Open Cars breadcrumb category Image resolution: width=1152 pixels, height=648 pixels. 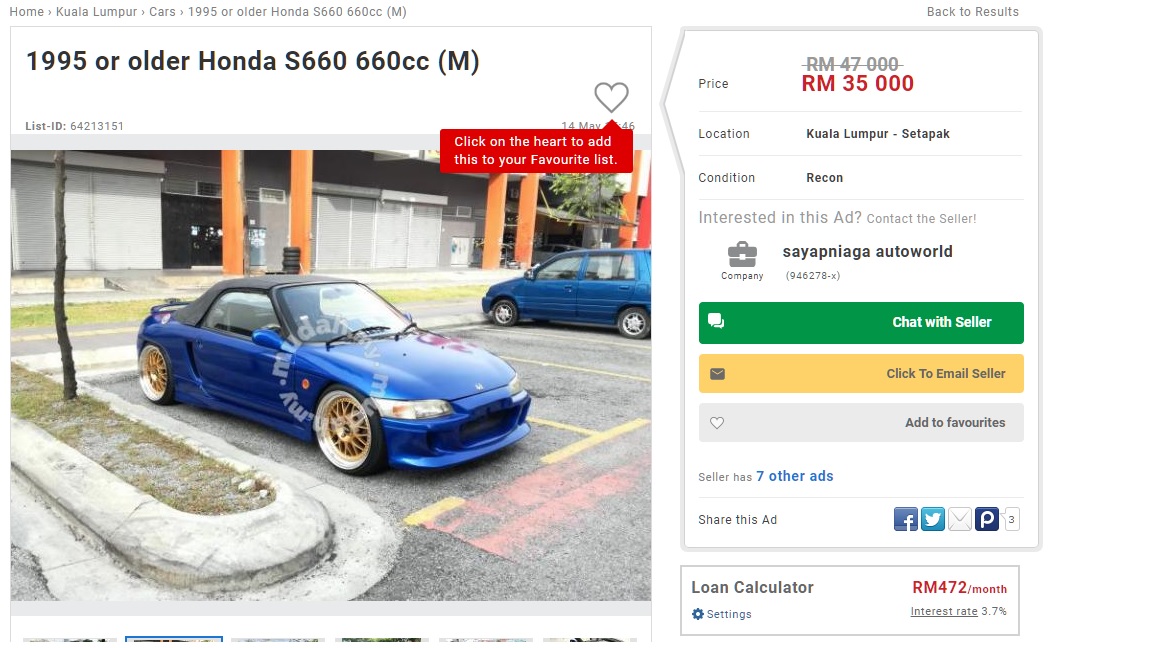(162, 12)
